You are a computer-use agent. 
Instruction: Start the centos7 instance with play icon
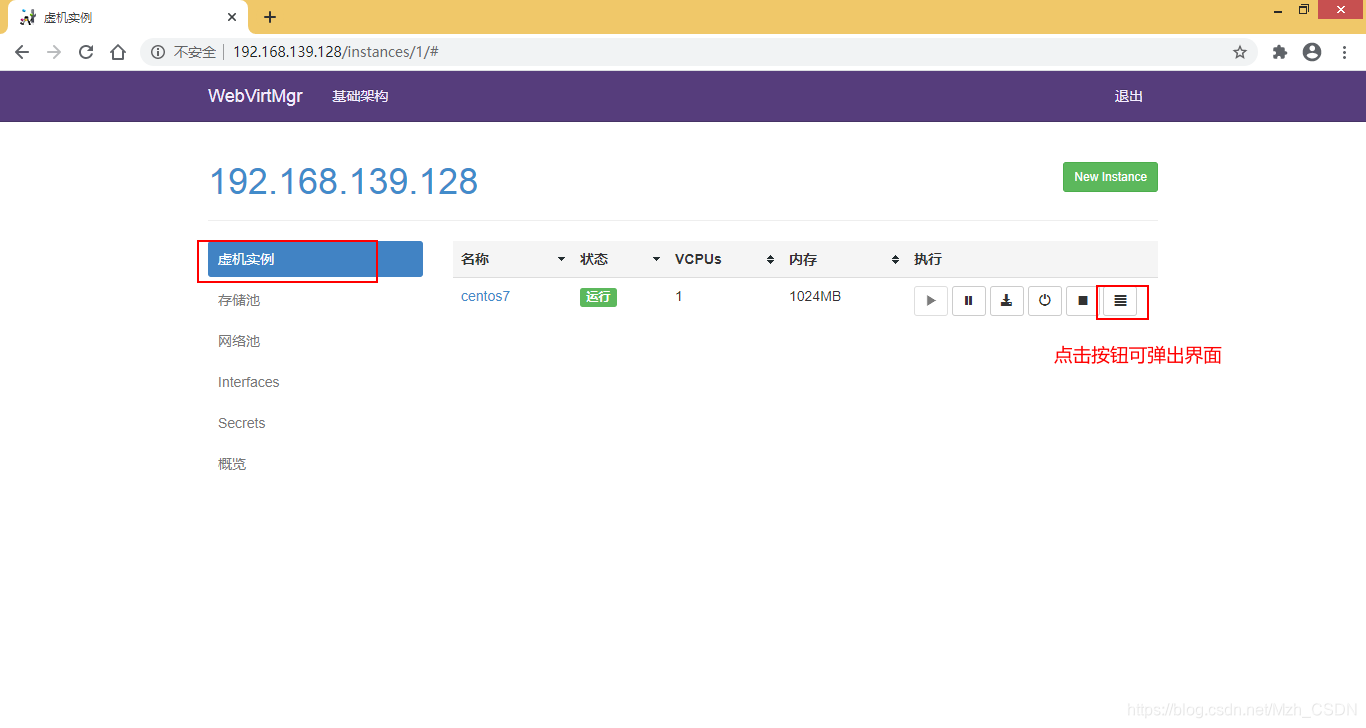tap(931, 300)
